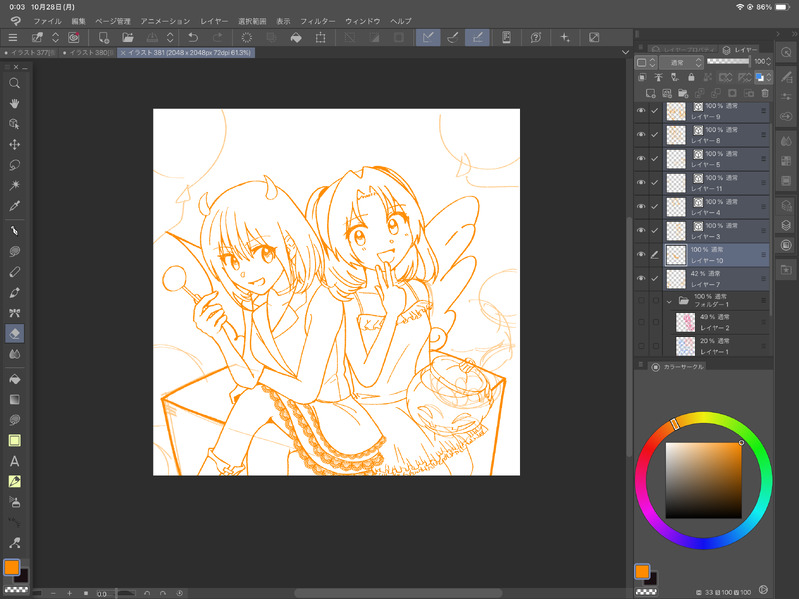This screenshot has height=599, width=799.
Task: Select the Text tool
Action: [x=14, y=461]
